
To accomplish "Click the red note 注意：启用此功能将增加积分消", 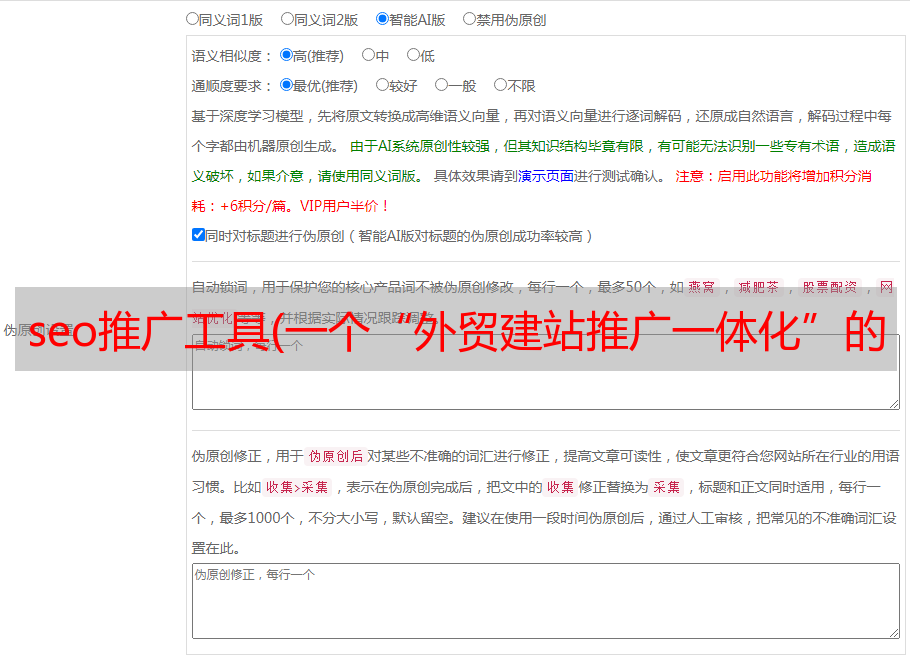I will (x=773, y=176).
